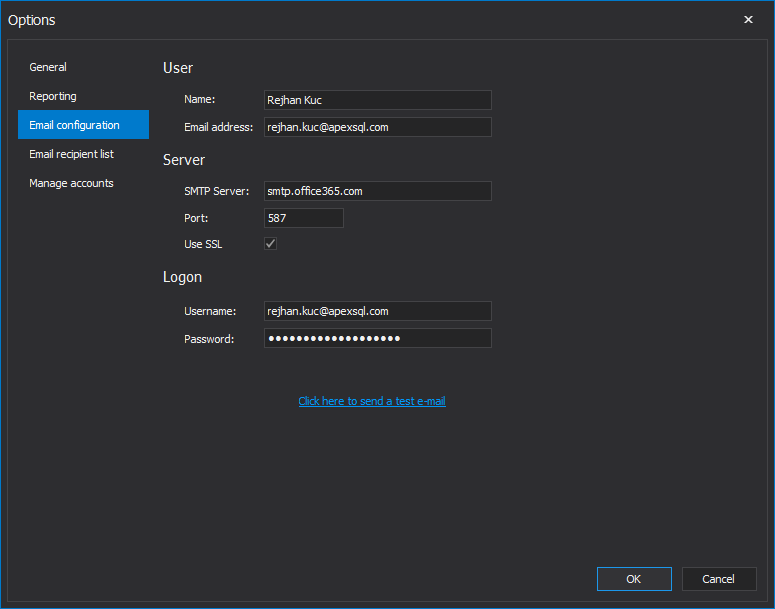Switch to the Reporting section
This screenshot has height=609, width=775.
click(83, 96)
